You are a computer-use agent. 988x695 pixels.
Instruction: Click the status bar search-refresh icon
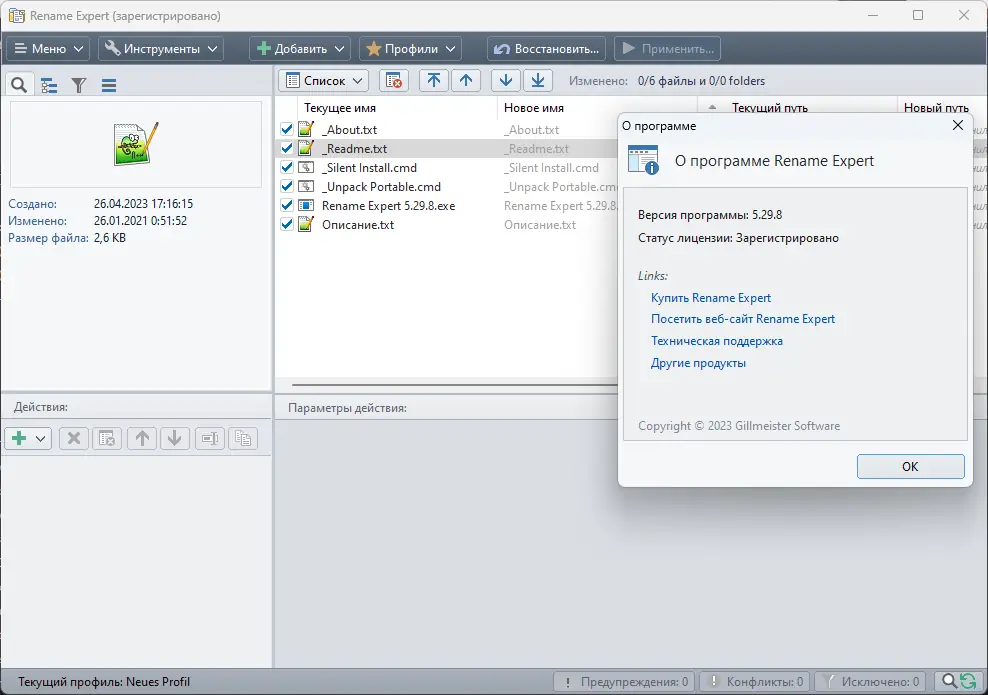click(x=957, y=681)
